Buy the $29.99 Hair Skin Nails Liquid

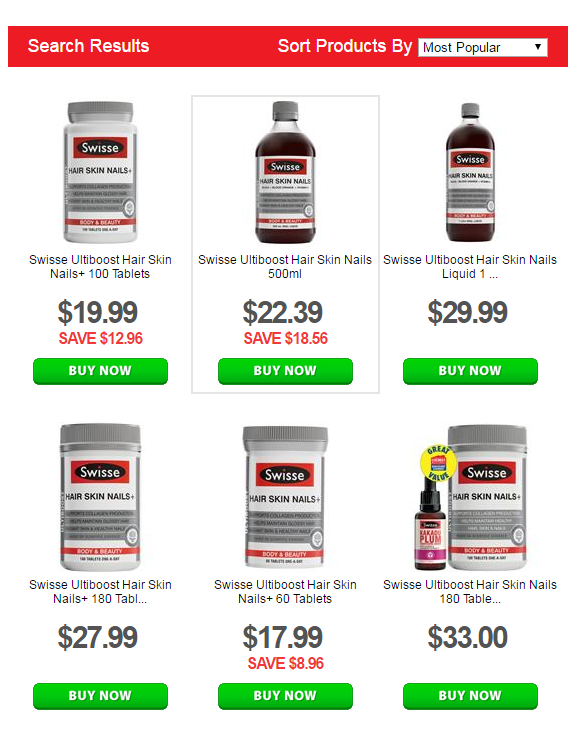tap(470, 371)
